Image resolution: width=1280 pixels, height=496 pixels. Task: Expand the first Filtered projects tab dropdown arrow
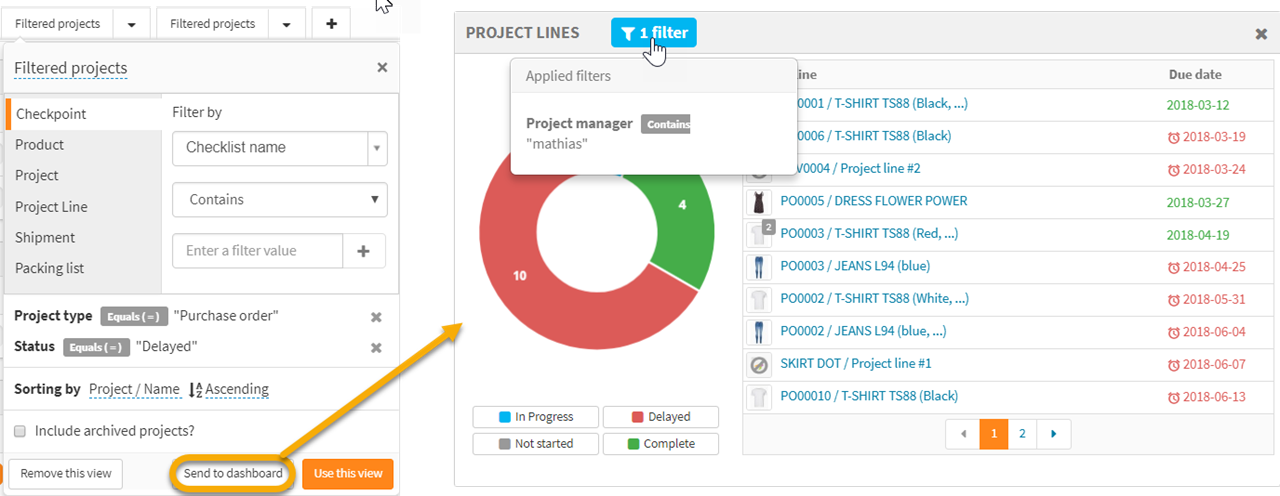(x=131, y=23)
